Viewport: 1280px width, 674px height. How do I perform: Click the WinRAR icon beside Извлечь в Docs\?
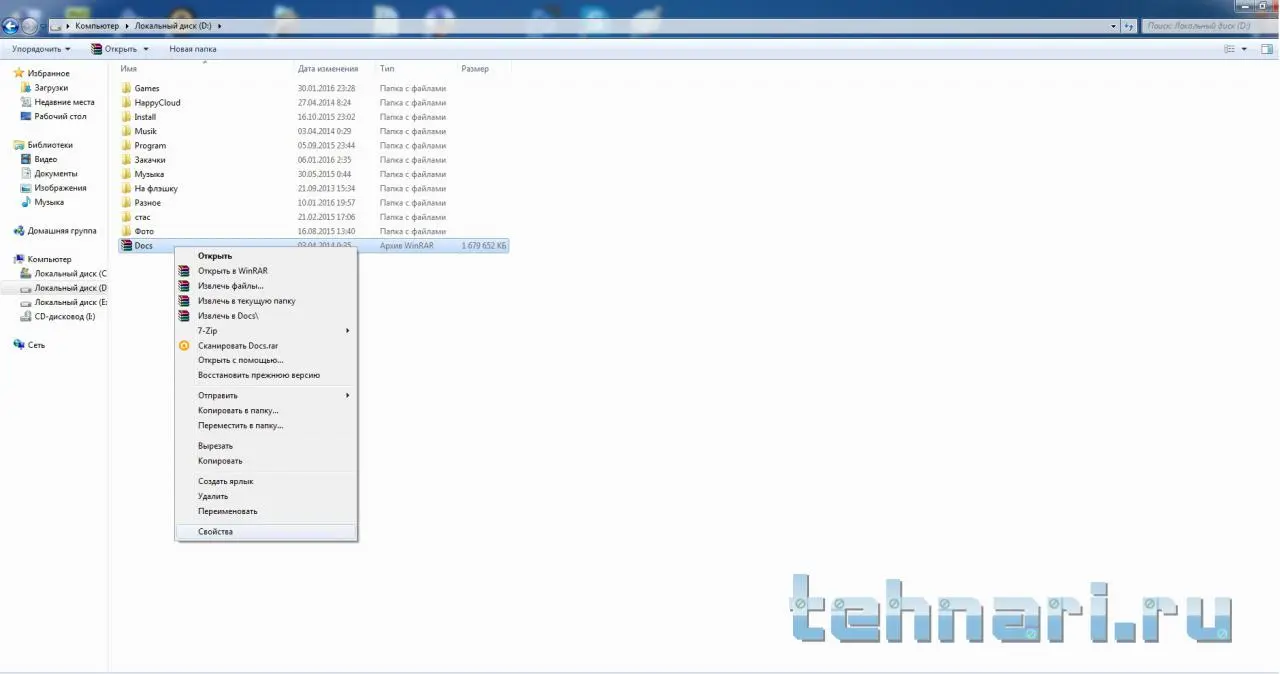pos(184,316)
